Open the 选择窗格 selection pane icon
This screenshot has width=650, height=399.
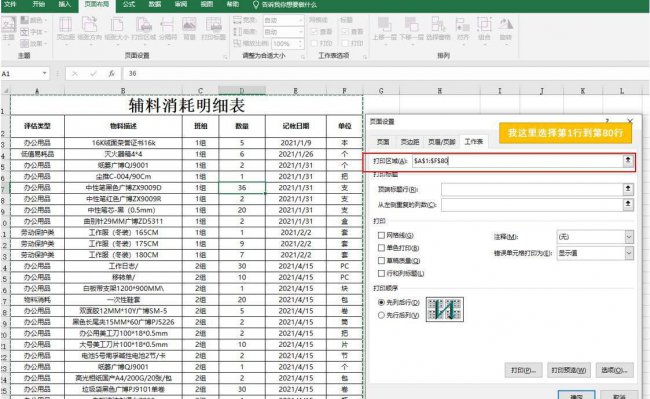(438, 29)
